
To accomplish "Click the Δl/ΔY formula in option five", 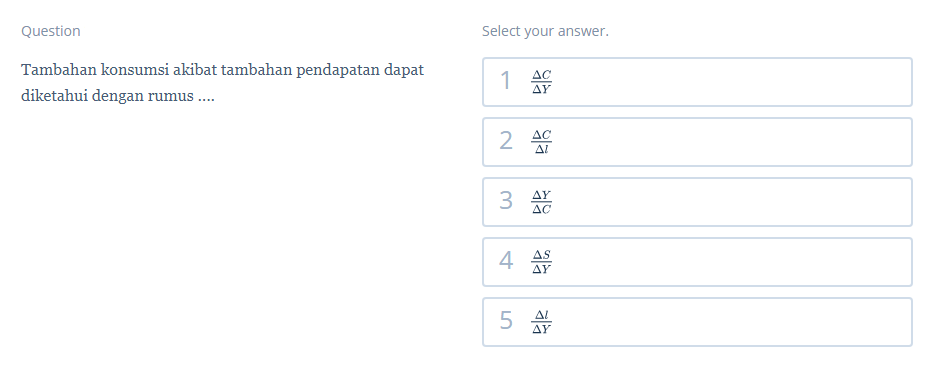I will tap(541, 322).
